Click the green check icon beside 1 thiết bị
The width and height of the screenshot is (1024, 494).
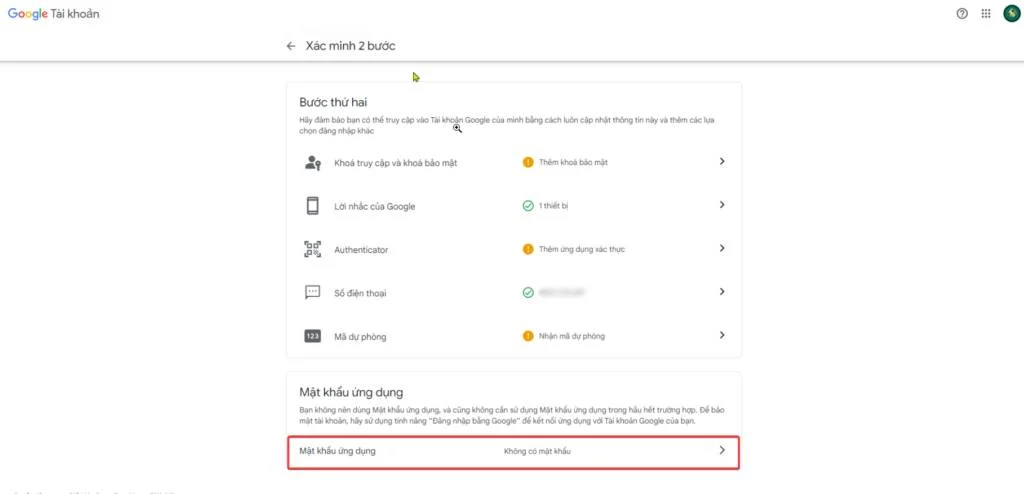[x=528, y=206]
